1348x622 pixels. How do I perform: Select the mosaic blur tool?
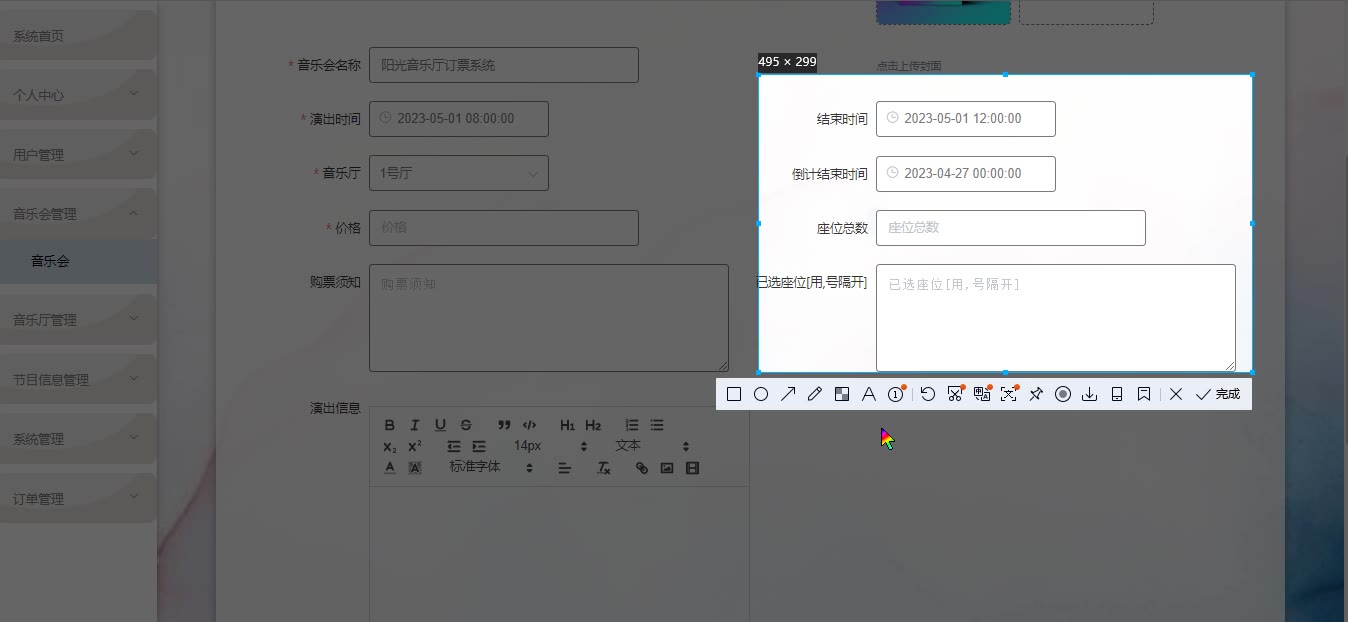click(x=842, y=394)
